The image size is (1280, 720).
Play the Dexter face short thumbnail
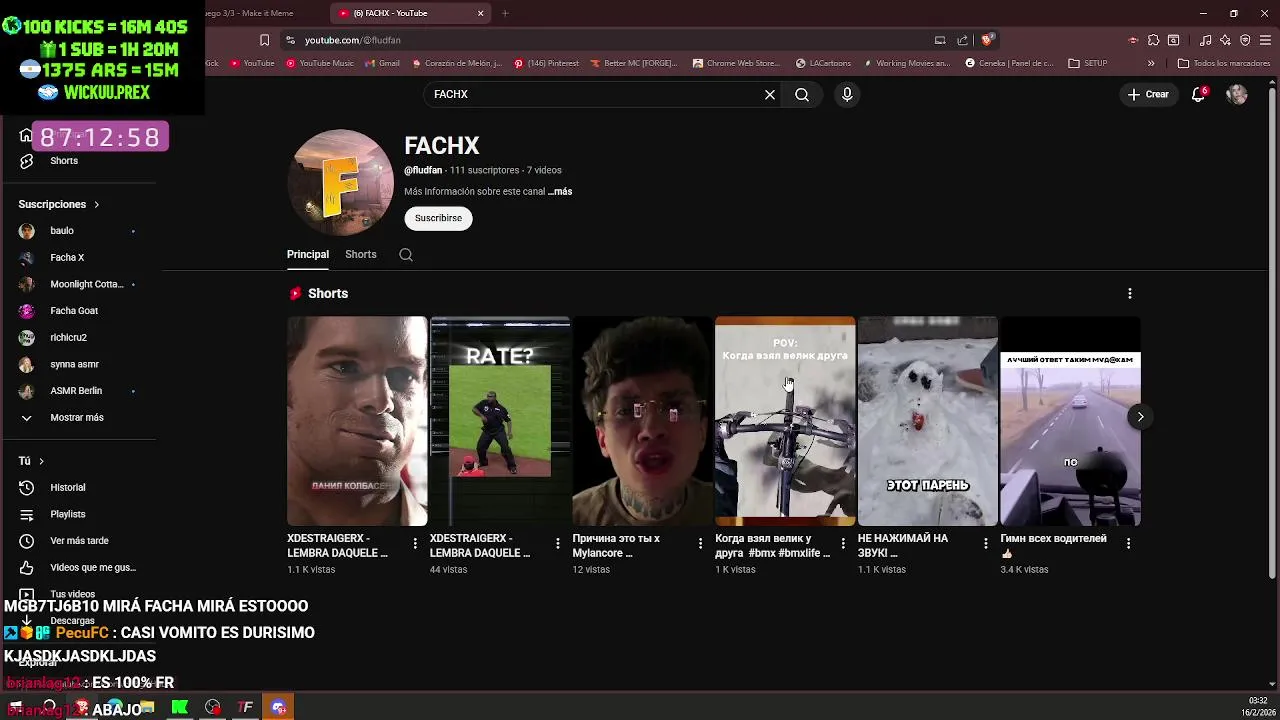coord(357,421)
